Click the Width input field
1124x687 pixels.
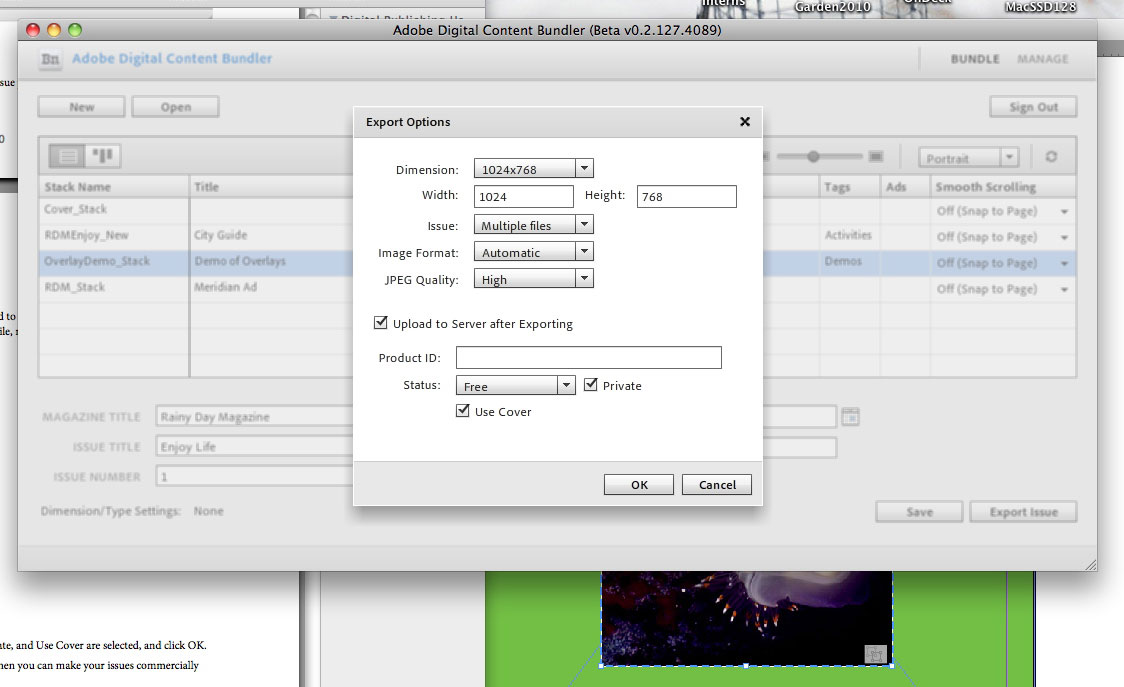(524, 196)
